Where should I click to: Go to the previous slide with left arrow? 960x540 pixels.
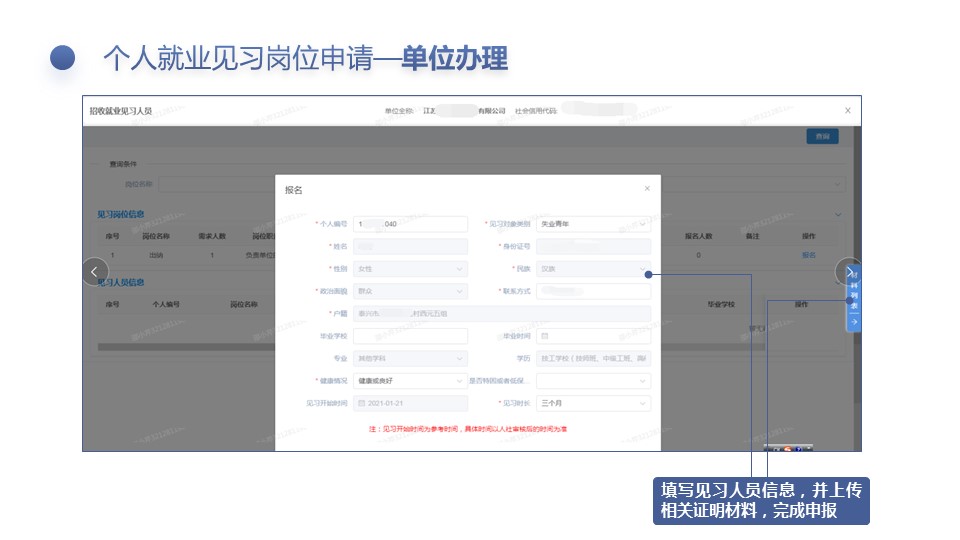(x=94, y=271)
